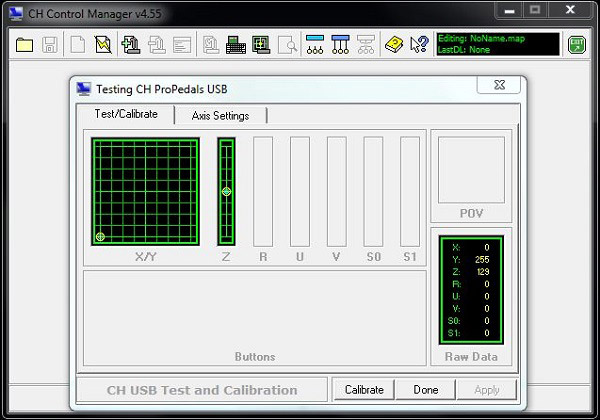Viewport: 600px width, 420px height.
Task: Click the greyed CMS editor window icon
Action: click(x=182, y=45)
